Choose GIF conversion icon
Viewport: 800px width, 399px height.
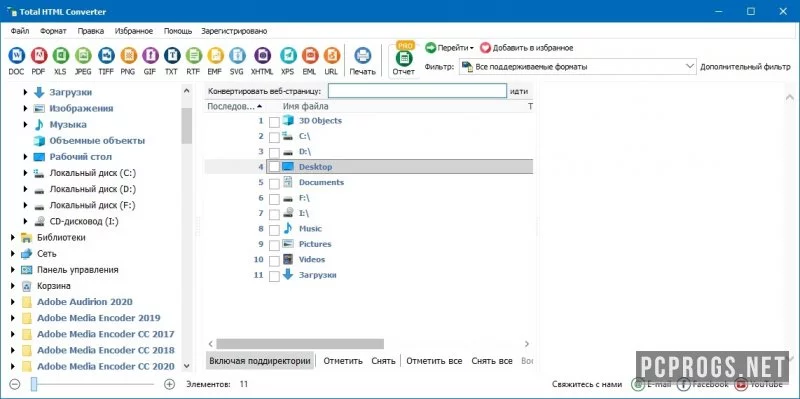[x=150, y=55]
